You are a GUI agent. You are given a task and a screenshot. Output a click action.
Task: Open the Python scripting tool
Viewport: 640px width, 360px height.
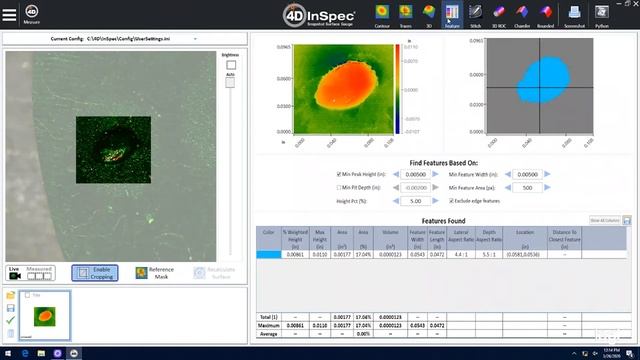(x=602, y=15)
